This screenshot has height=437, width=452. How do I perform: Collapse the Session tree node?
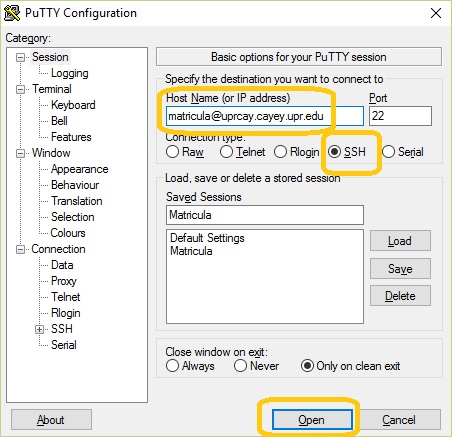tap(20, 57)
